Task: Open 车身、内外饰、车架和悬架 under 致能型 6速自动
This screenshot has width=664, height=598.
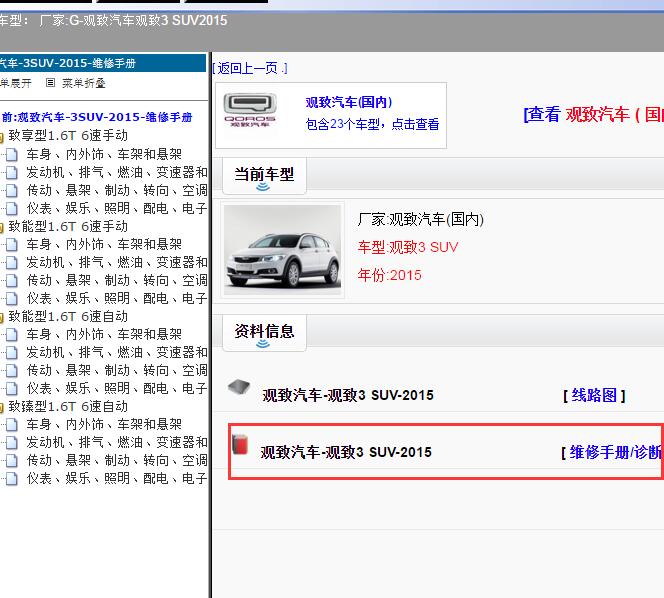Action: pos(104,335)
